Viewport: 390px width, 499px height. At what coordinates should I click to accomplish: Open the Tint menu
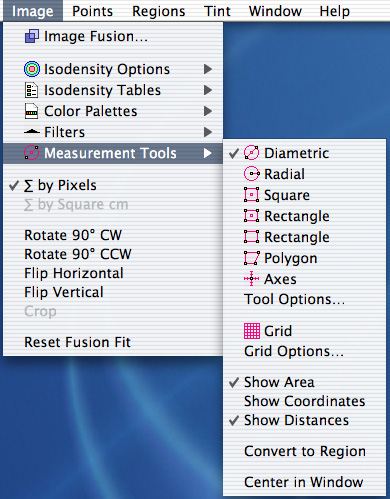tap(217, 11)
